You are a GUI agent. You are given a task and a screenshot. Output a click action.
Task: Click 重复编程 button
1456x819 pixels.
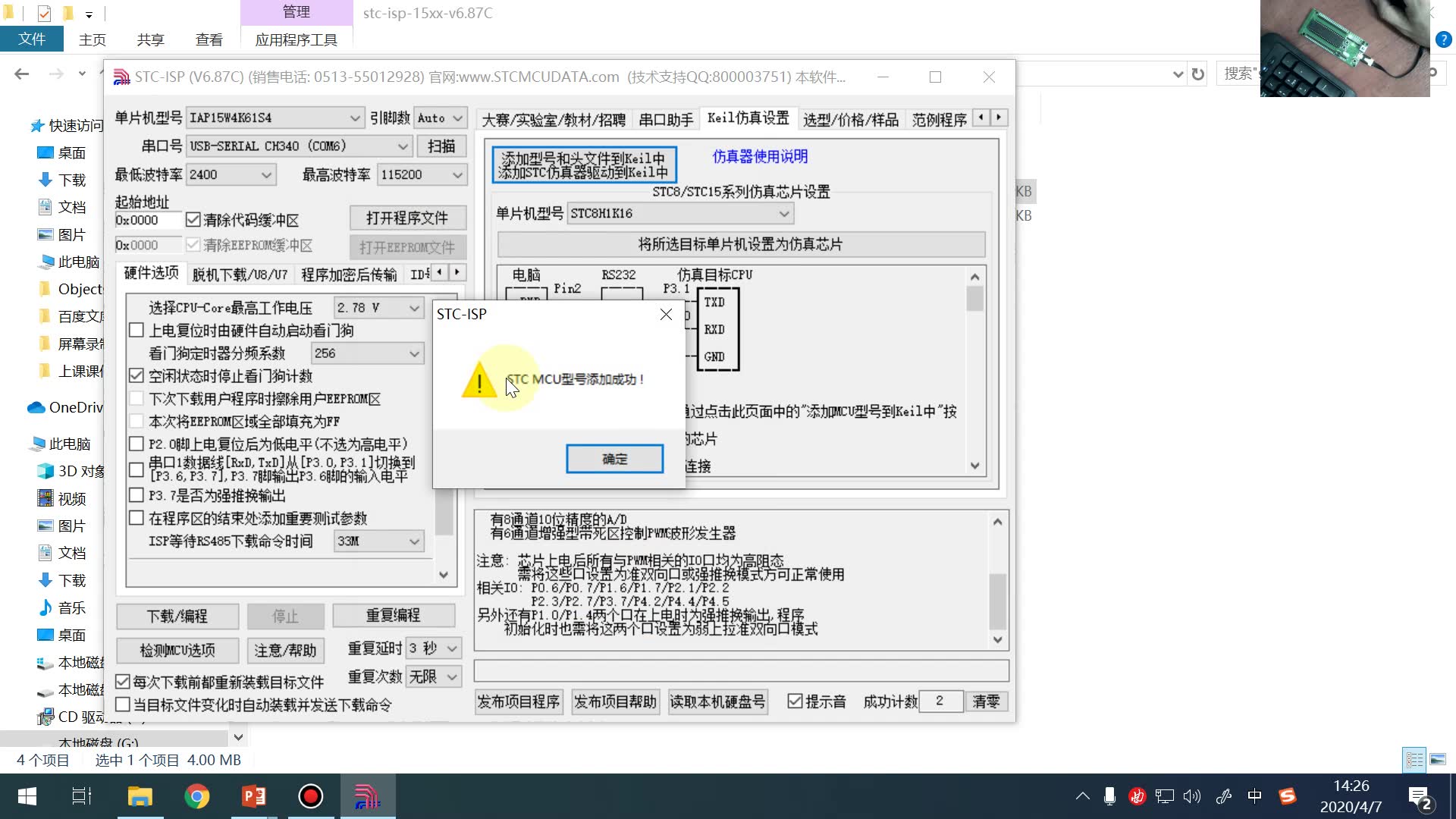coord(393,615)
